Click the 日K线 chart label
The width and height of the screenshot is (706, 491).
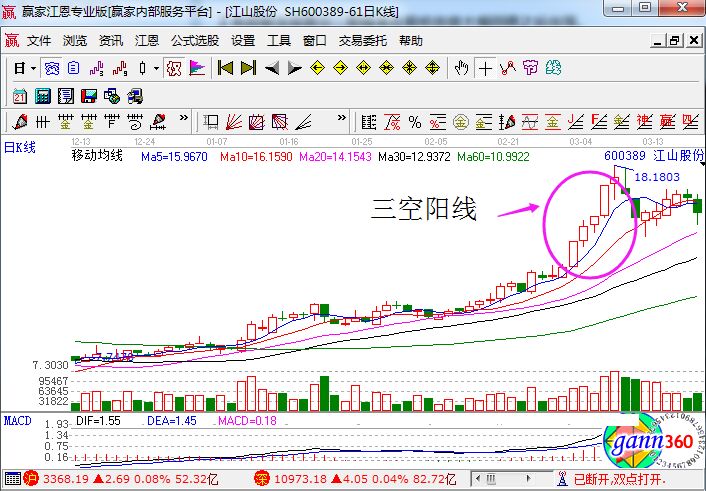(20, 147)
